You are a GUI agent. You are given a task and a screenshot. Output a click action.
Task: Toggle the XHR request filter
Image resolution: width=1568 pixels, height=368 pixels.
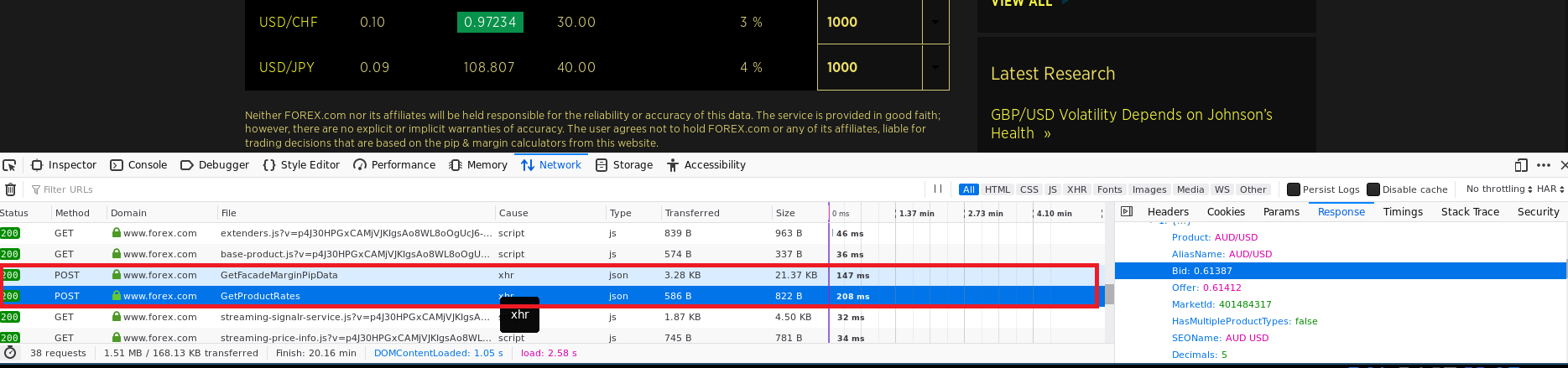click(1076, 189)
